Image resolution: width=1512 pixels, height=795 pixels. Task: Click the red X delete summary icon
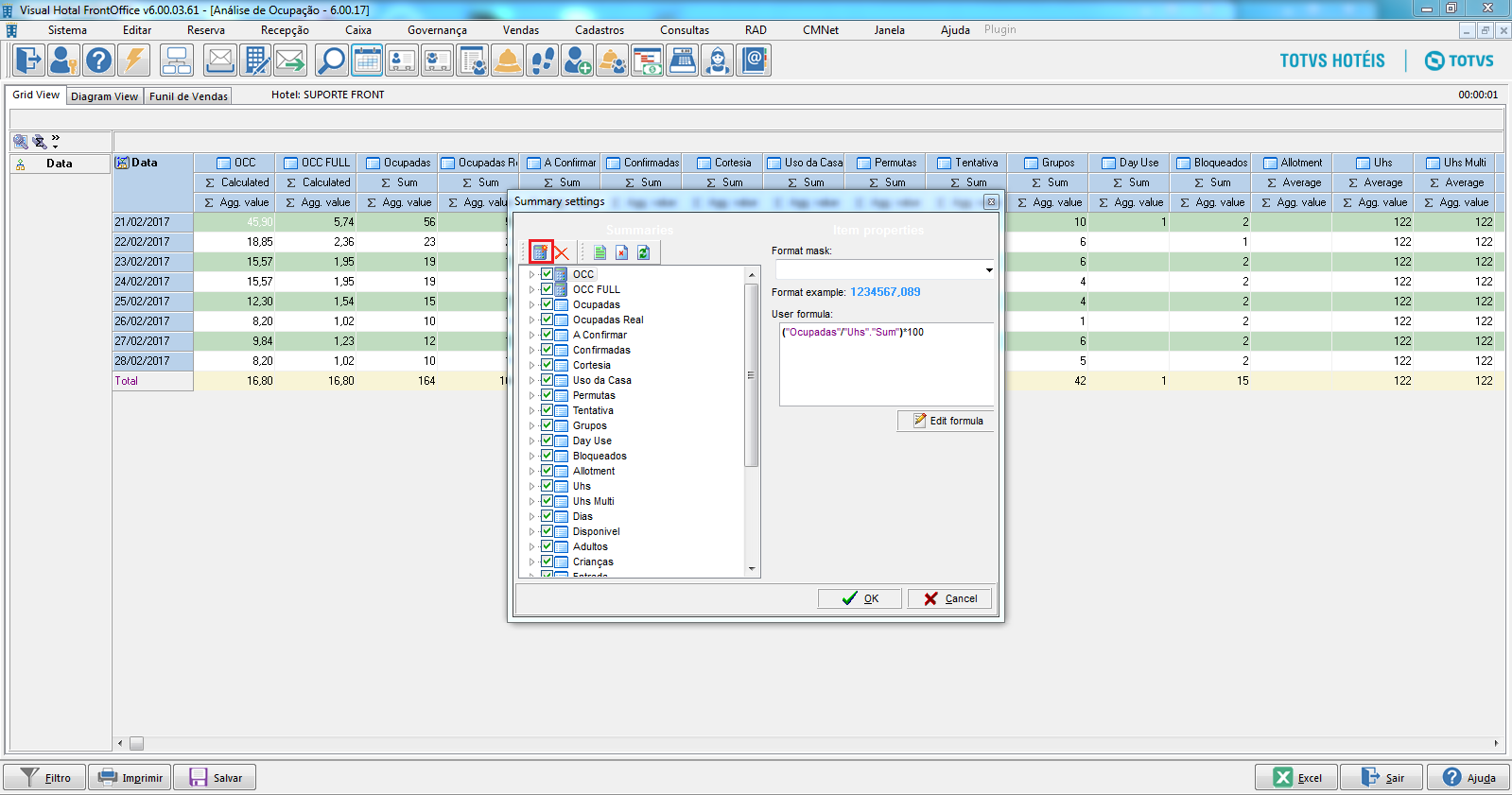pos(561,252)
